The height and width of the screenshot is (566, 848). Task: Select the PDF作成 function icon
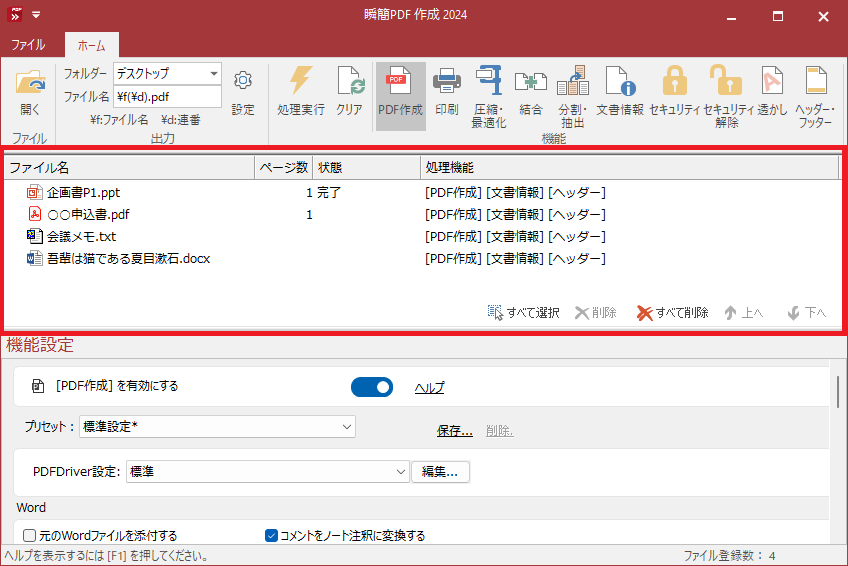pyautogui.click(x=400, y=81)
